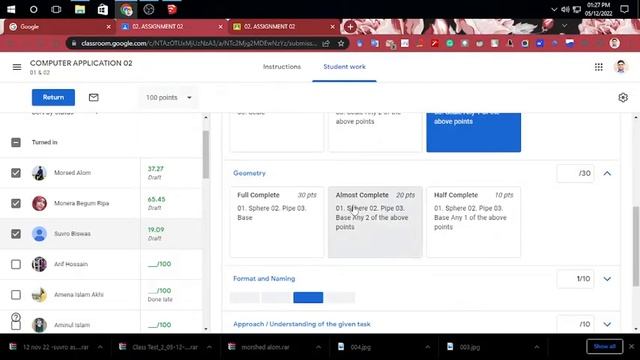This screenshot has height=360, width=640.
Task: Click Suvro Biswas's avatar
Action: click(39, 234)
